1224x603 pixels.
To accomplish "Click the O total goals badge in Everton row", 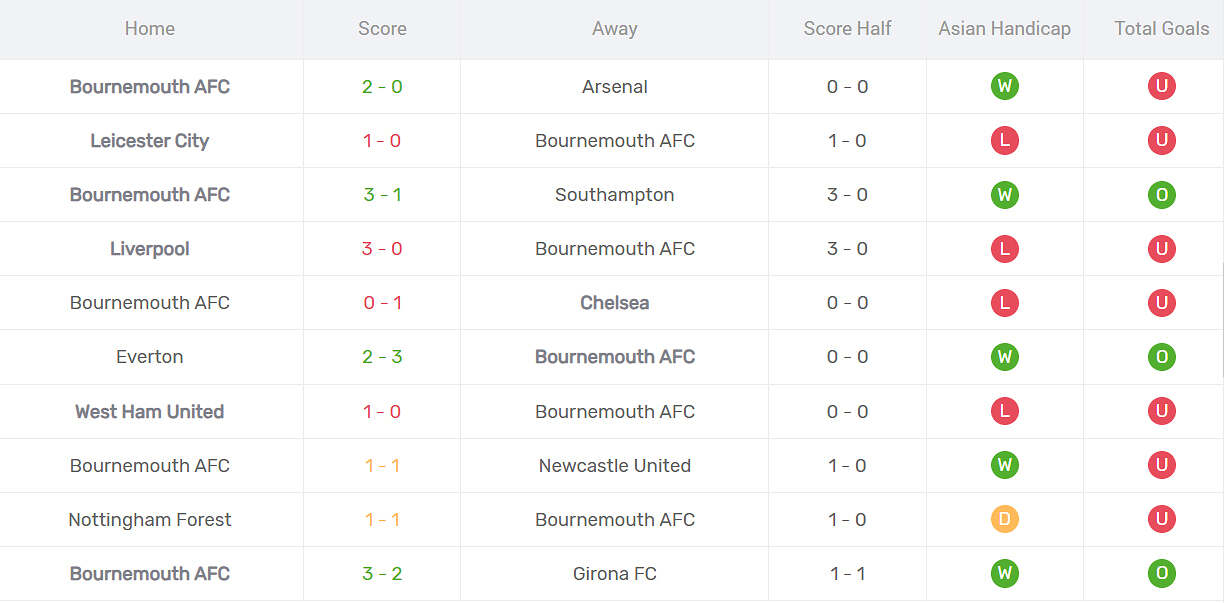I will coord(1161,357).
